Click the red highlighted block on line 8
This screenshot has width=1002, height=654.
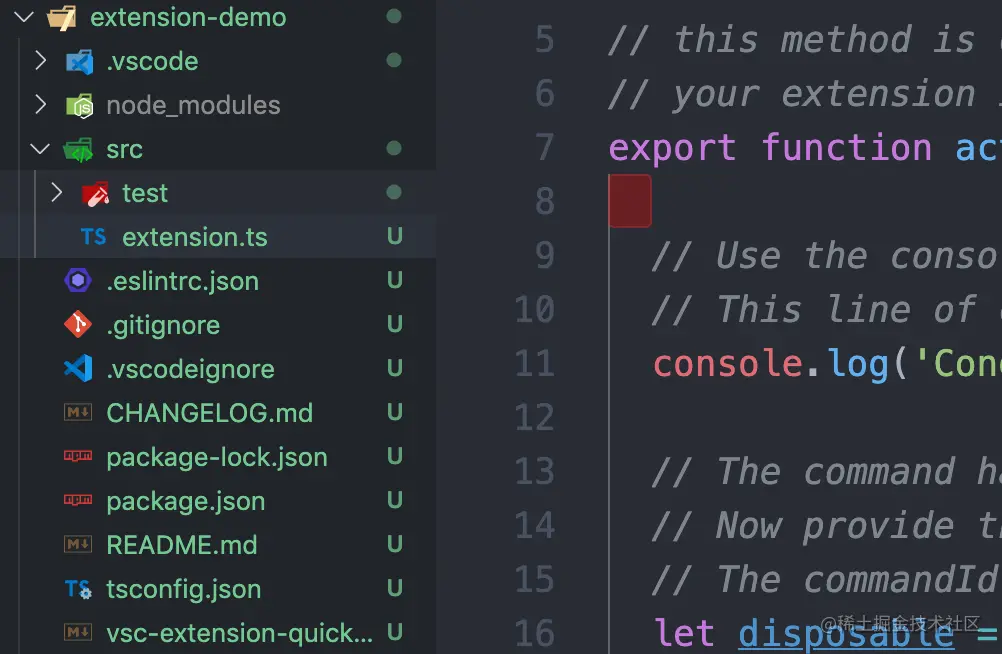pyautogui.click(x=630, y=201)
